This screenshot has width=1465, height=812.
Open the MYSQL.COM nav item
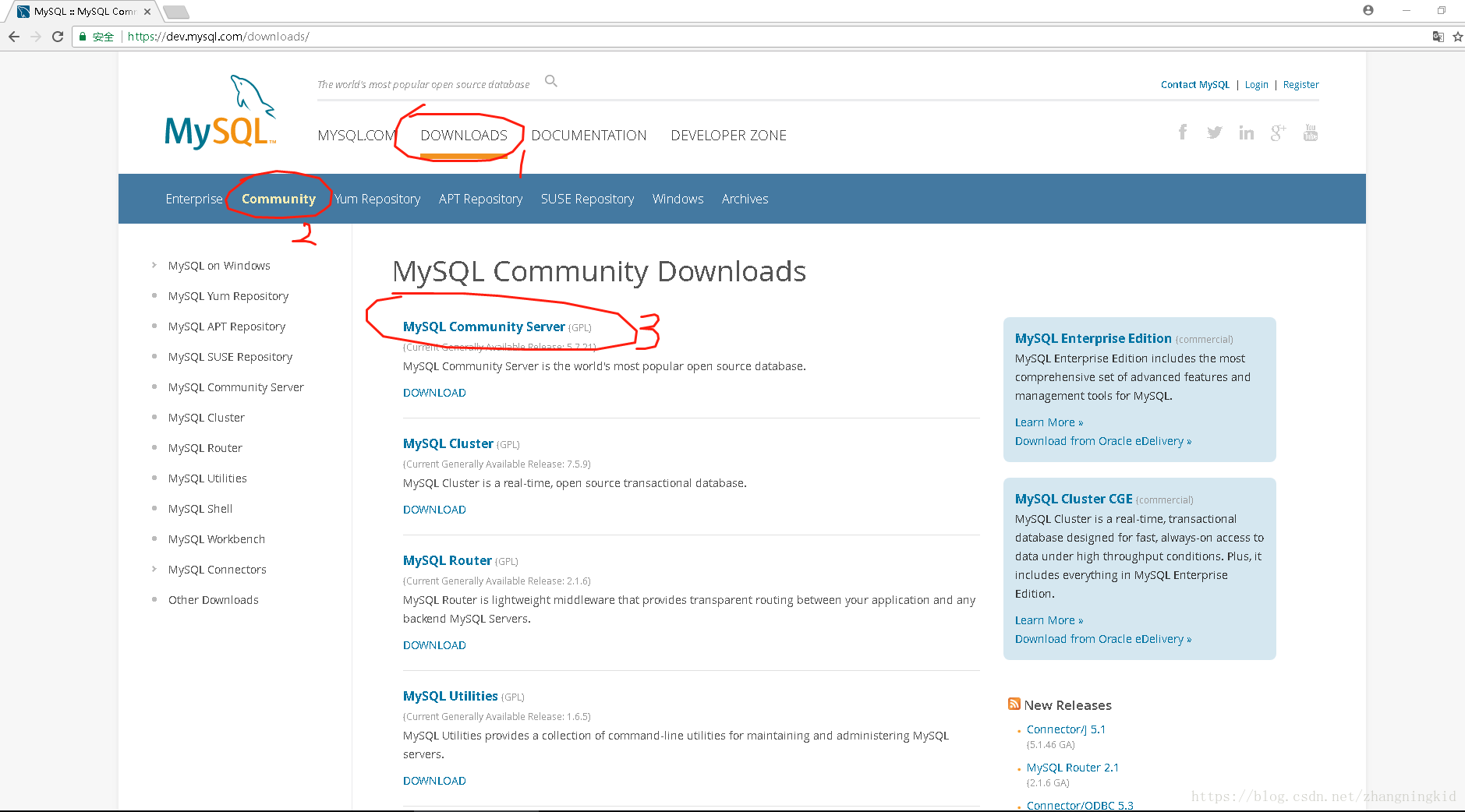click(x=356, y=136)
